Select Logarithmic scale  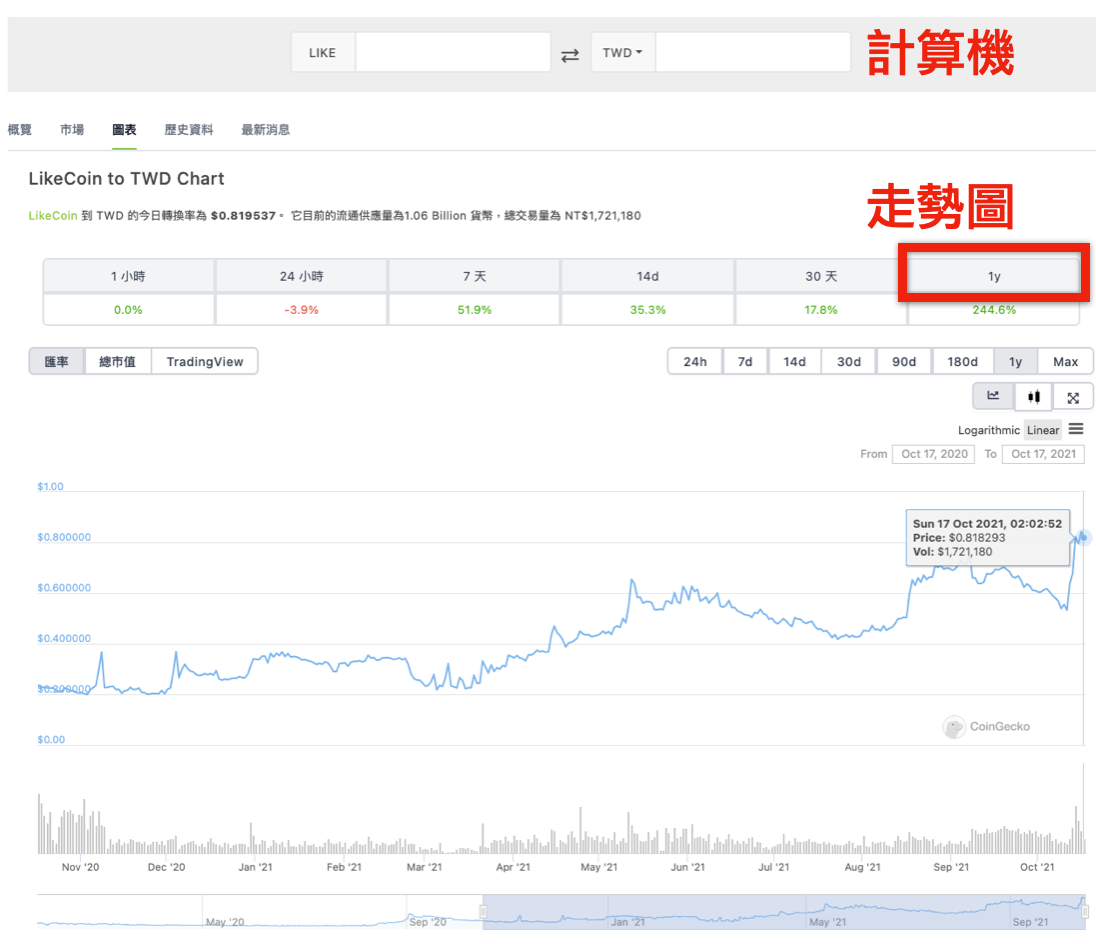coord(988,430)
